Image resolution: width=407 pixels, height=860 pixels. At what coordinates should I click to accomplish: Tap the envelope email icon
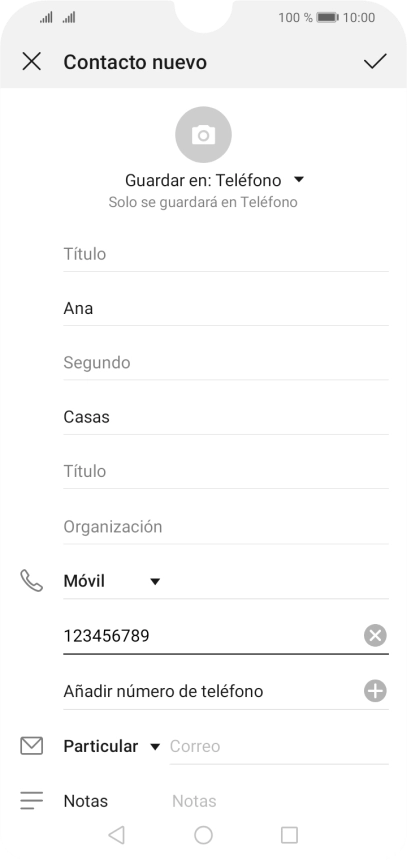pos(31,746)
